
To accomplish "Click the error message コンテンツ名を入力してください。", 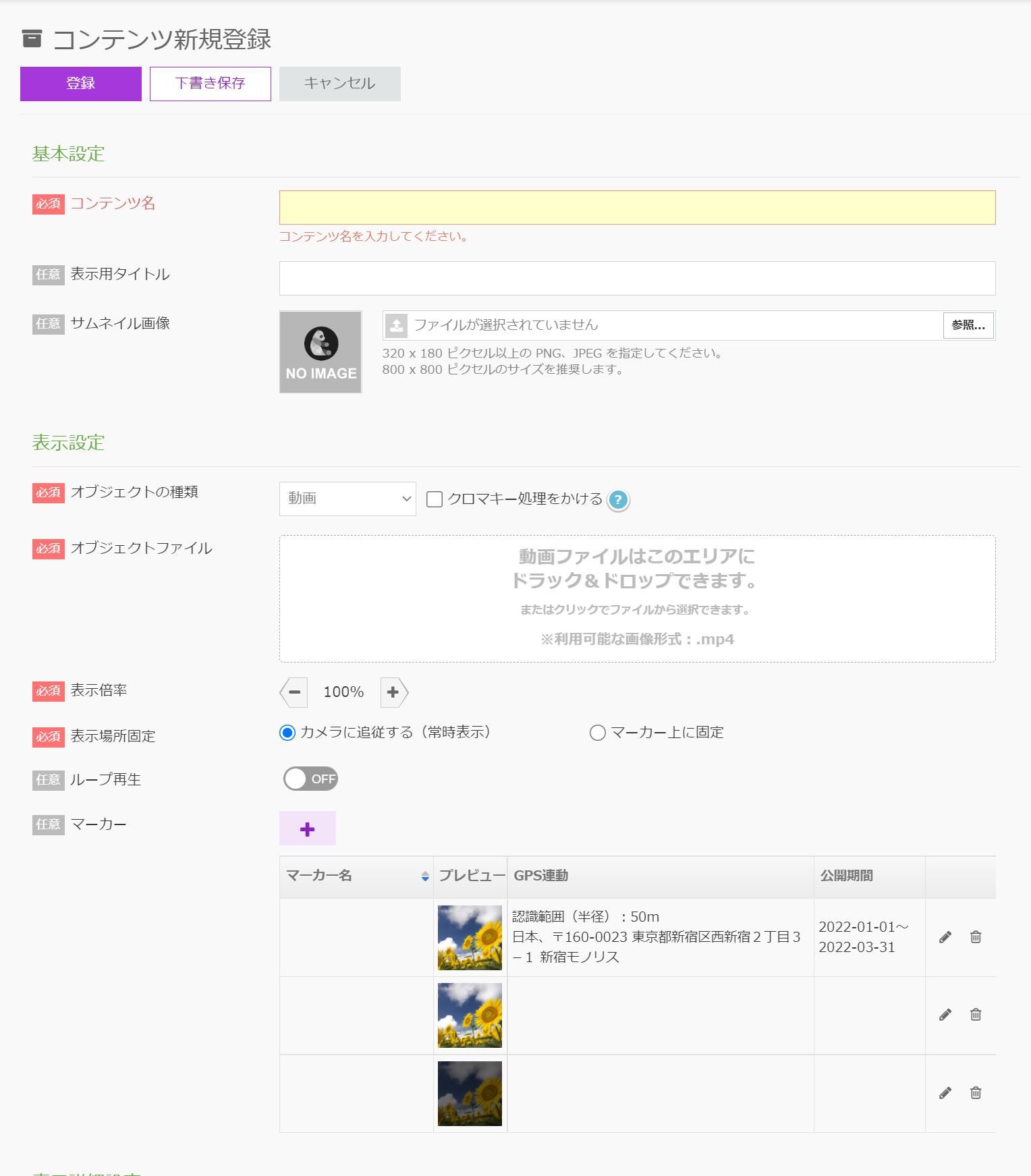I will (374, 237).
